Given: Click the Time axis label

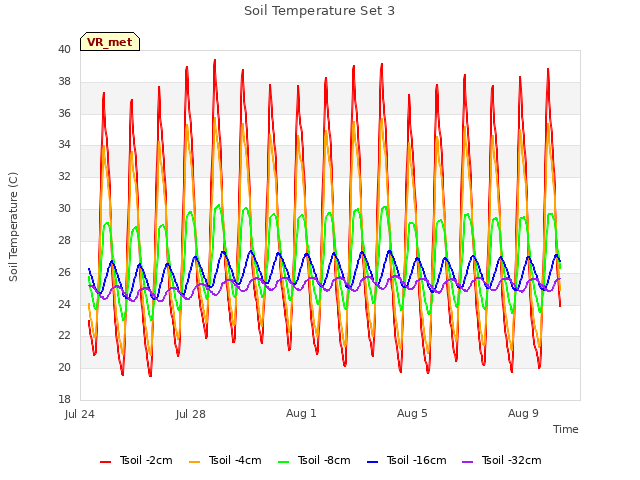Looking at the screenshot, I should [x=566, y=429].
